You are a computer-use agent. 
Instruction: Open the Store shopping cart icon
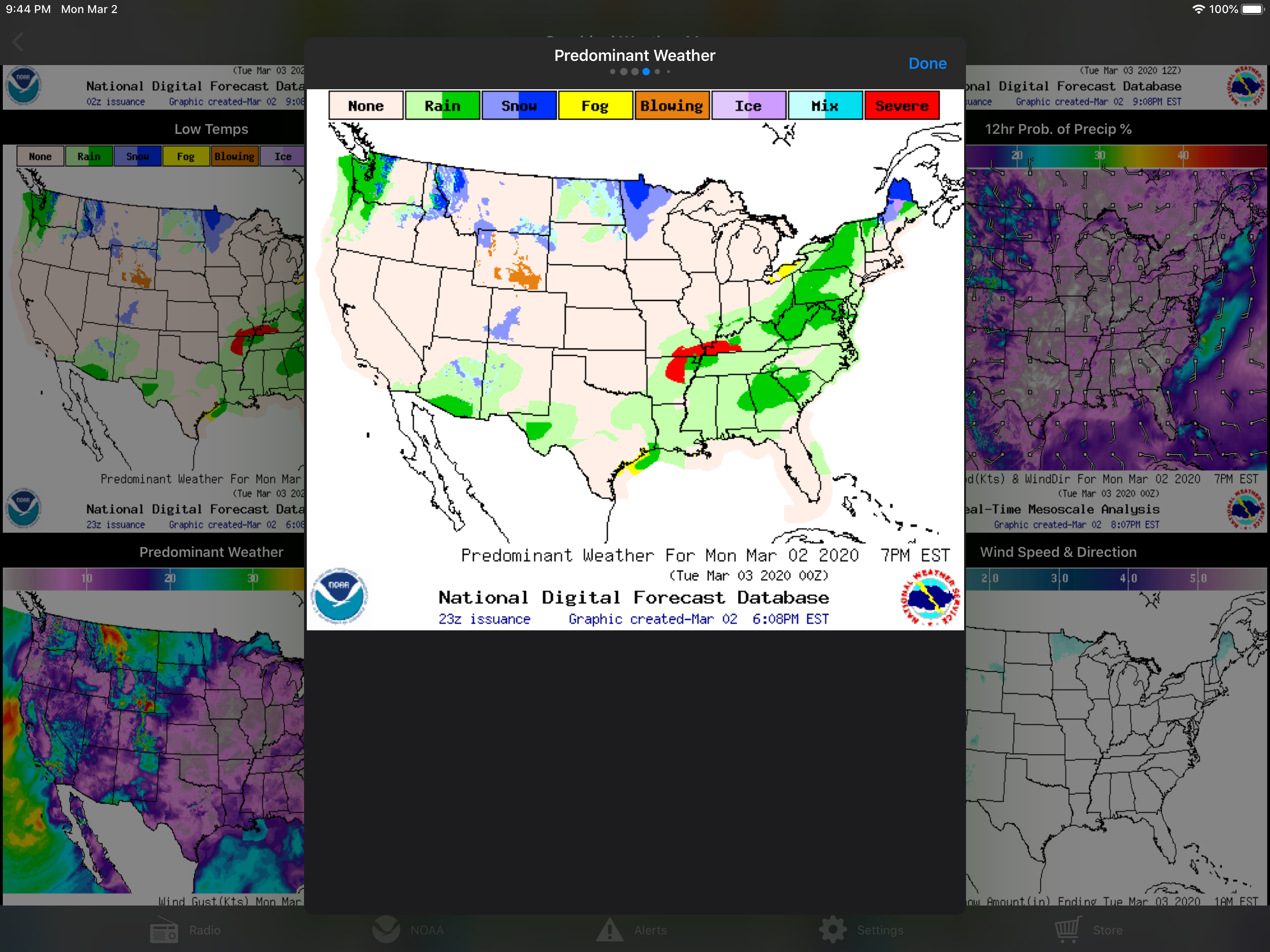coord(1068,928)
